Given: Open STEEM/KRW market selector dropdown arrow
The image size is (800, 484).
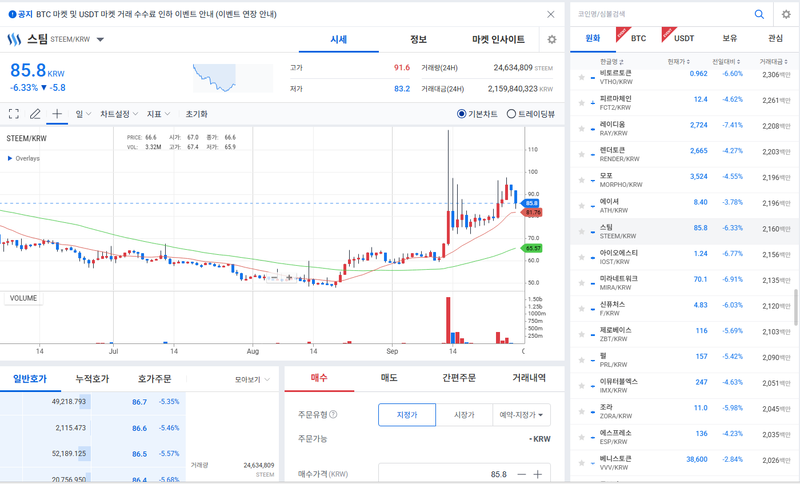Looking at the screenshot, I should (100, 39).
